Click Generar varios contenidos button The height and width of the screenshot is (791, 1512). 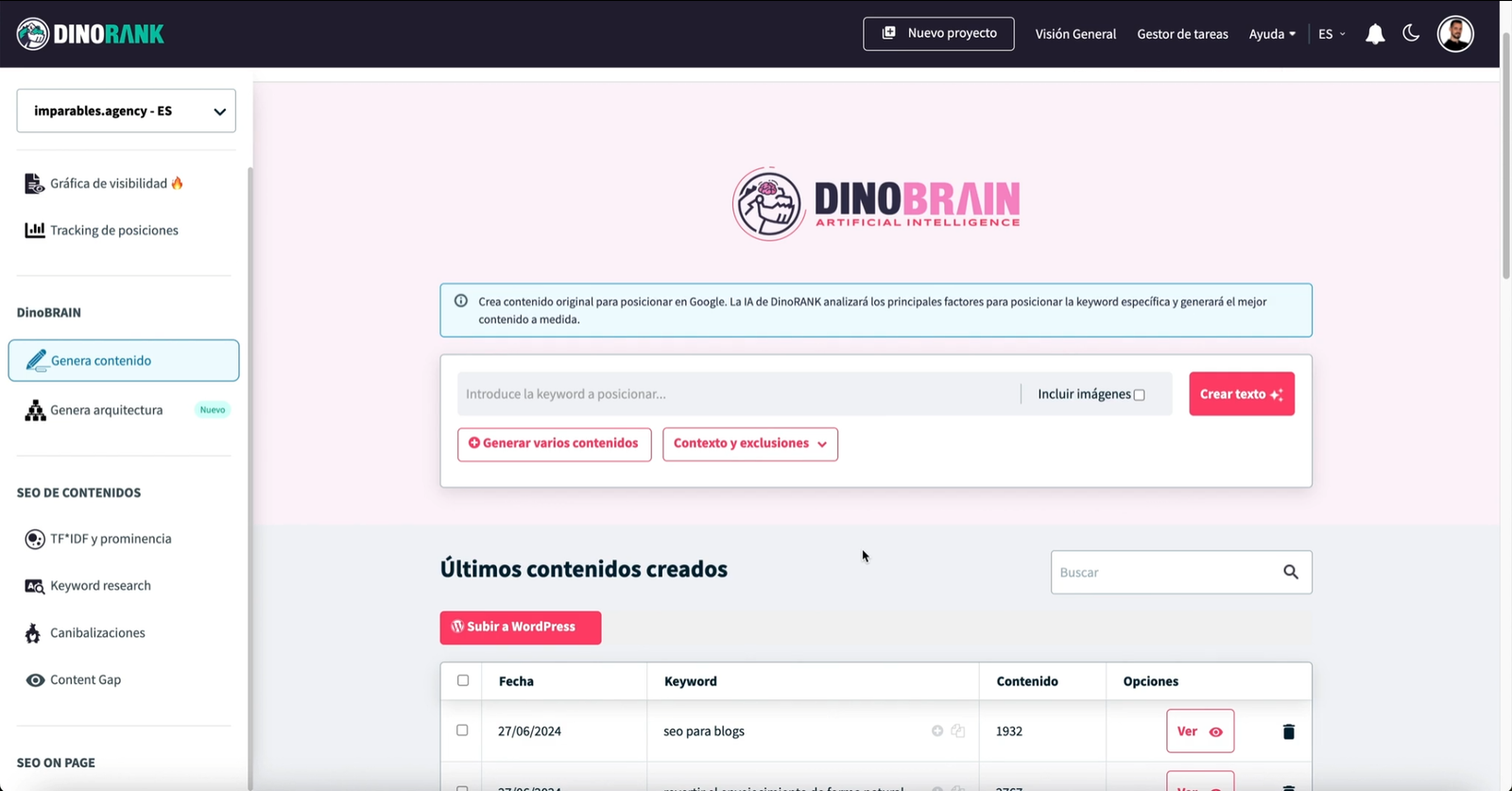pos(554,443)
